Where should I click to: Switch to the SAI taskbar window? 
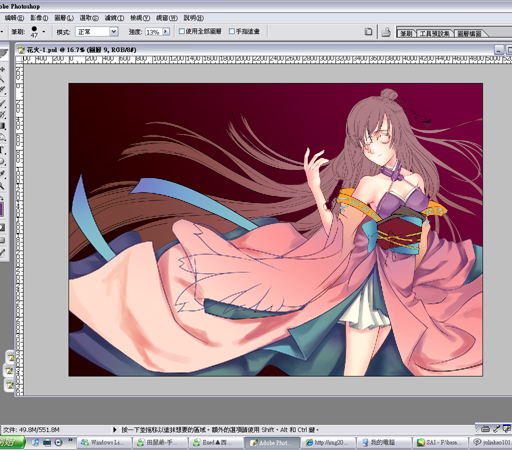coord(440,443)
